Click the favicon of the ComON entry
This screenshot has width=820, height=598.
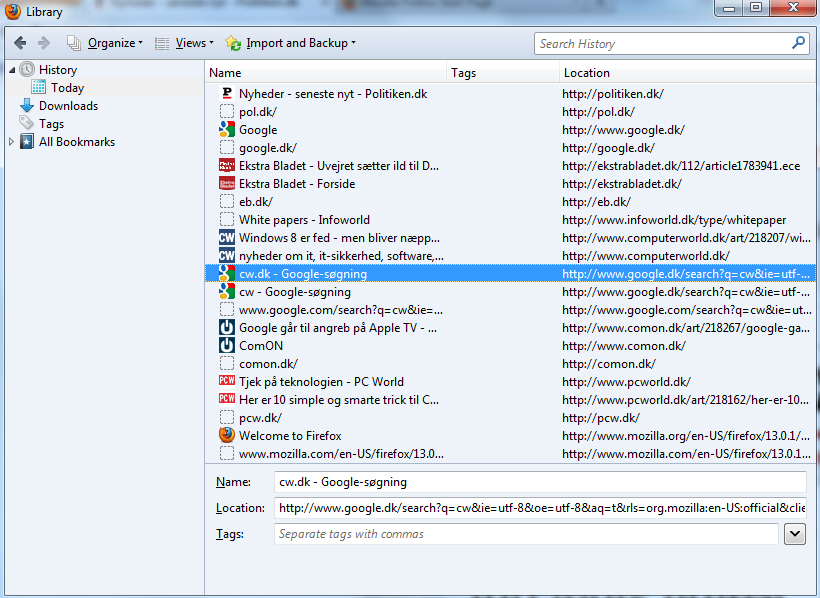click(x=226, y=345)
